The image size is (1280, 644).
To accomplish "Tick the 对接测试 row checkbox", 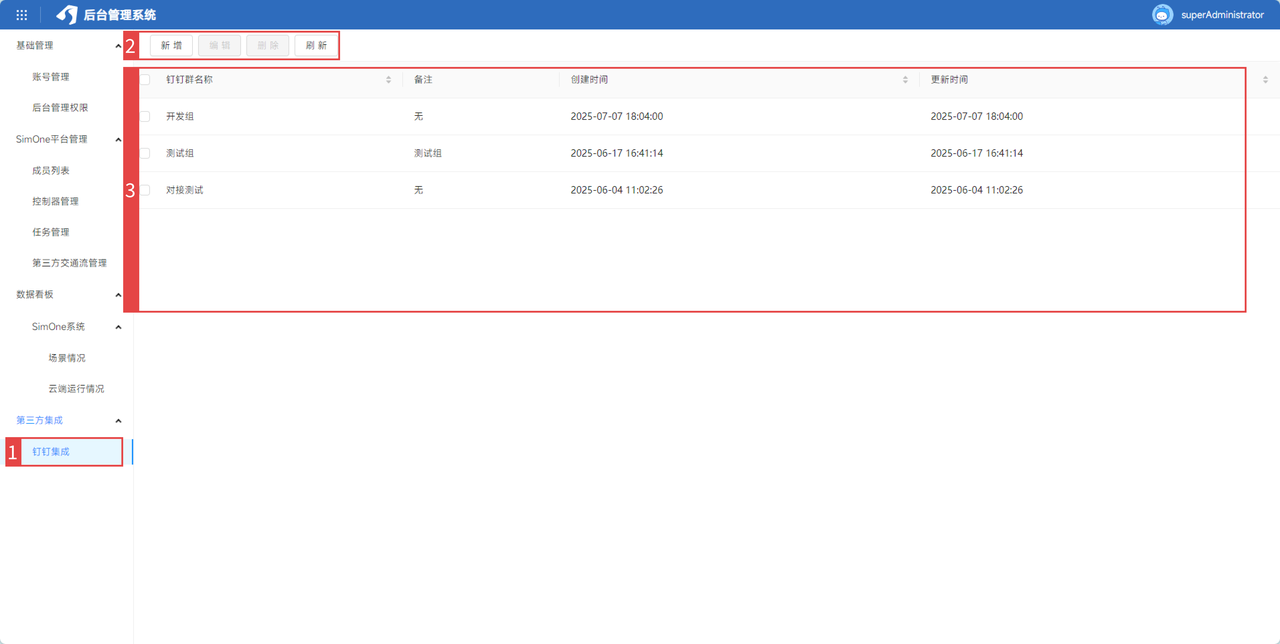I will [x=145, y=190].
